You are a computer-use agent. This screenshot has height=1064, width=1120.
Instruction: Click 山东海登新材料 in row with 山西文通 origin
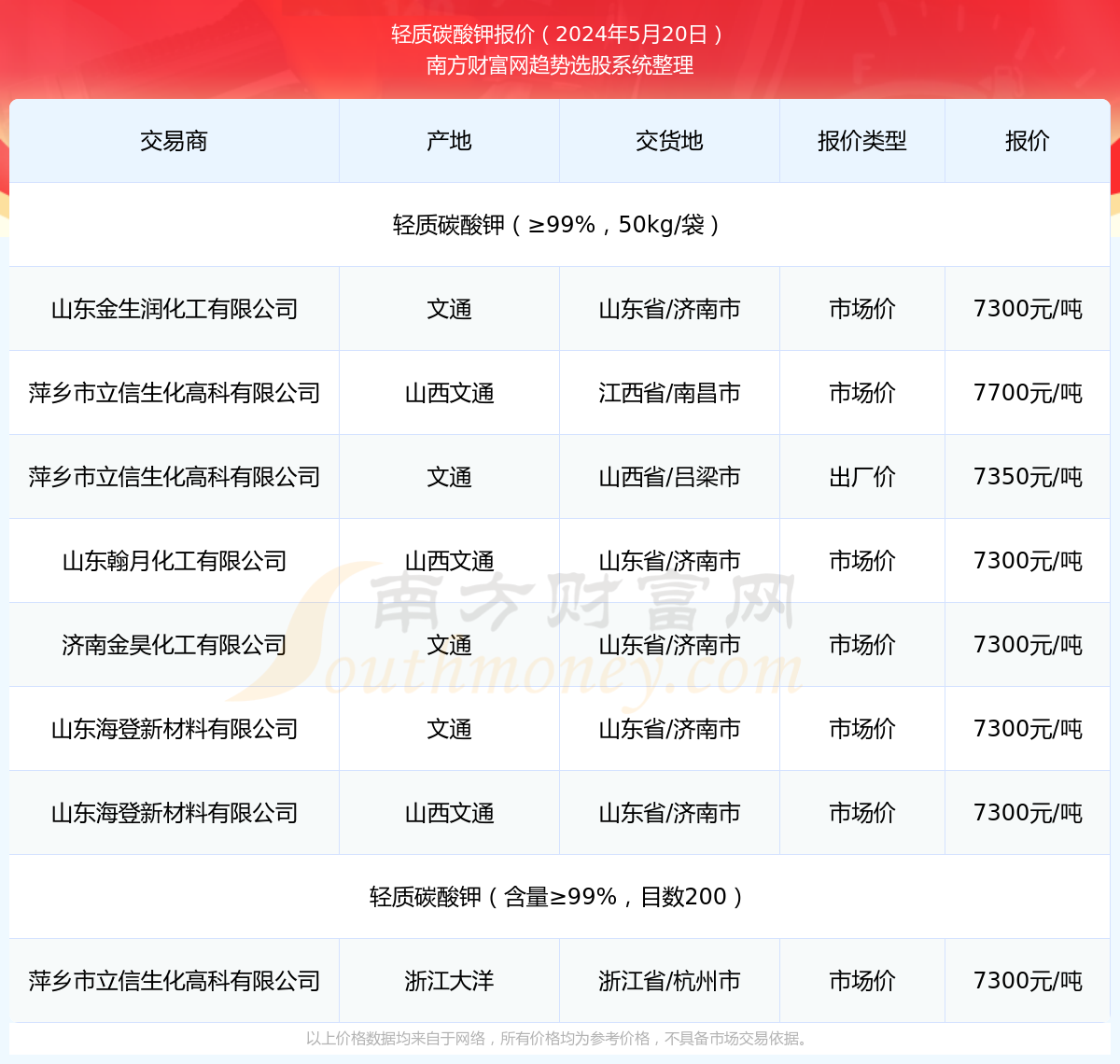coord(175,813)
